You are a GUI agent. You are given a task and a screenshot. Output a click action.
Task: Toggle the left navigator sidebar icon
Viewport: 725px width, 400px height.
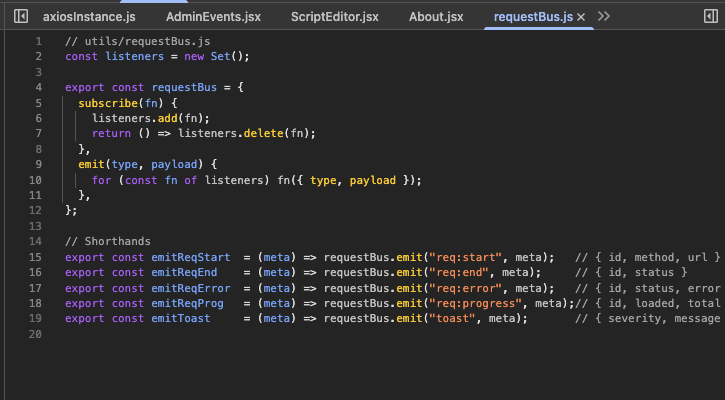[x=21, y=17]
